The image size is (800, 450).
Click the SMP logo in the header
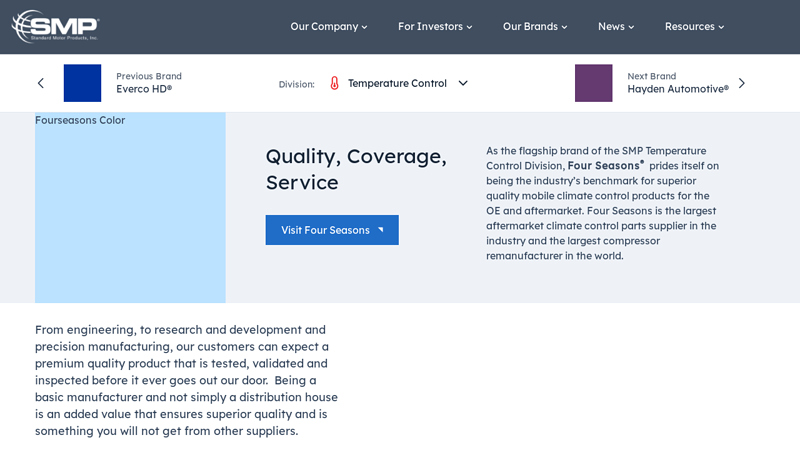pyautogui.click(x=55, y=26)
